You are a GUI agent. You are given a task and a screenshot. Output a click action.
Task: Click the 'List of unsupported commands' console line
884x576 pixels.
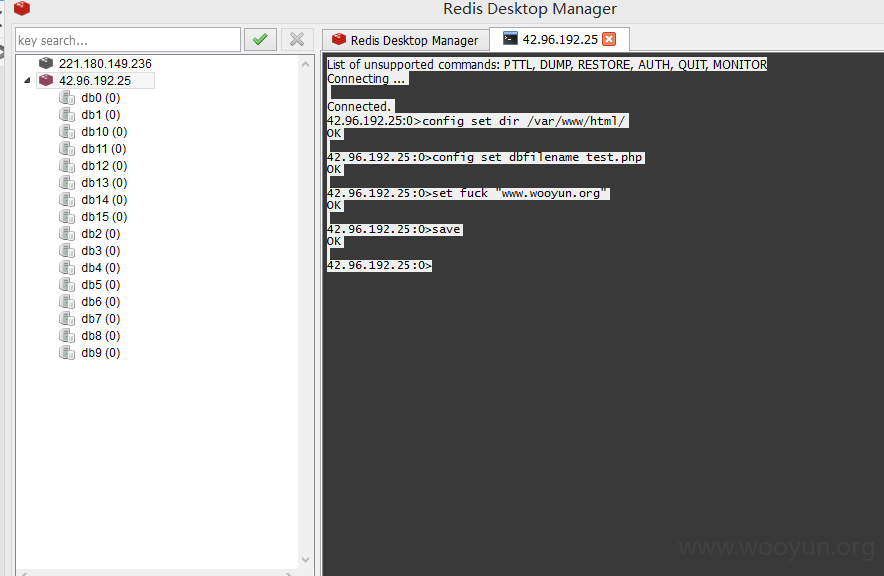(x=547, y=64)
